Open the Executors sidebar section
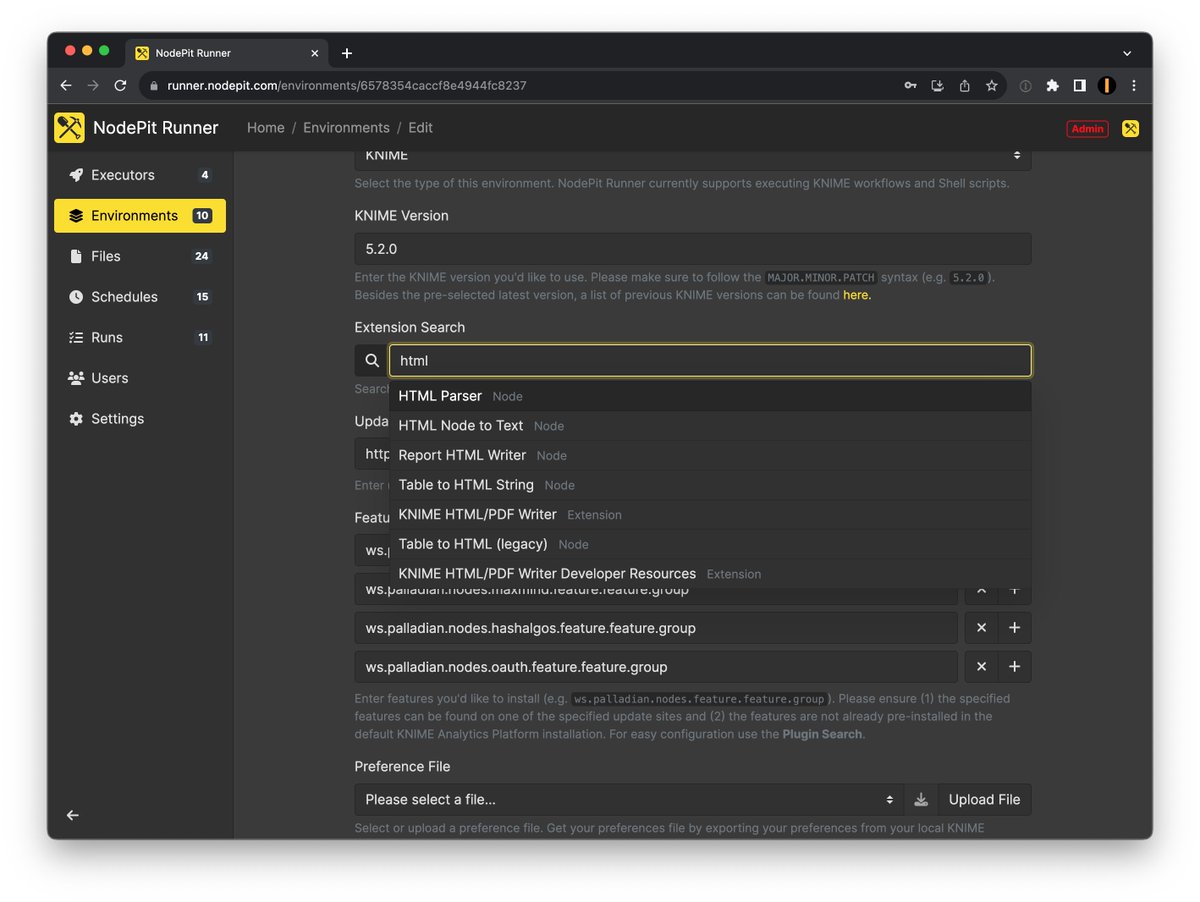Viewport: 1200px width, 902px height. tap(140, 175)
